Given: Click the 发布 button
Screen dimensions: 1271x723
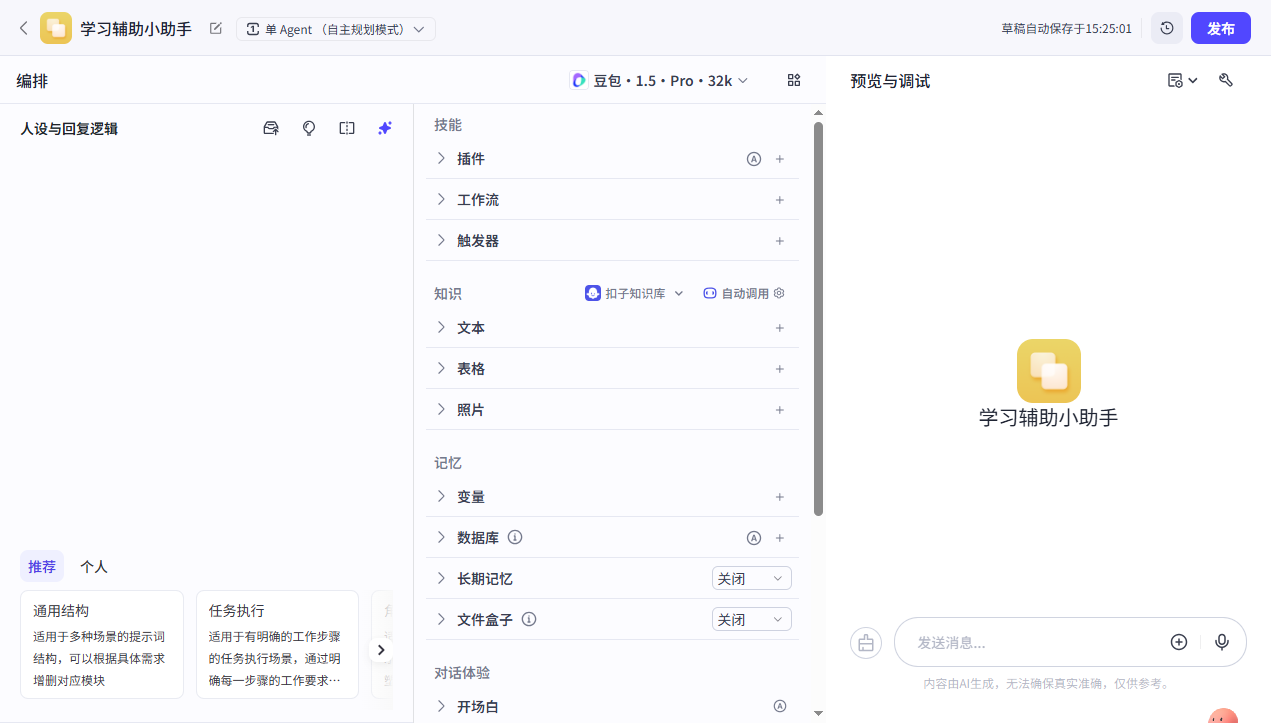Looking at the screenshot, I should pos(1220,27).
